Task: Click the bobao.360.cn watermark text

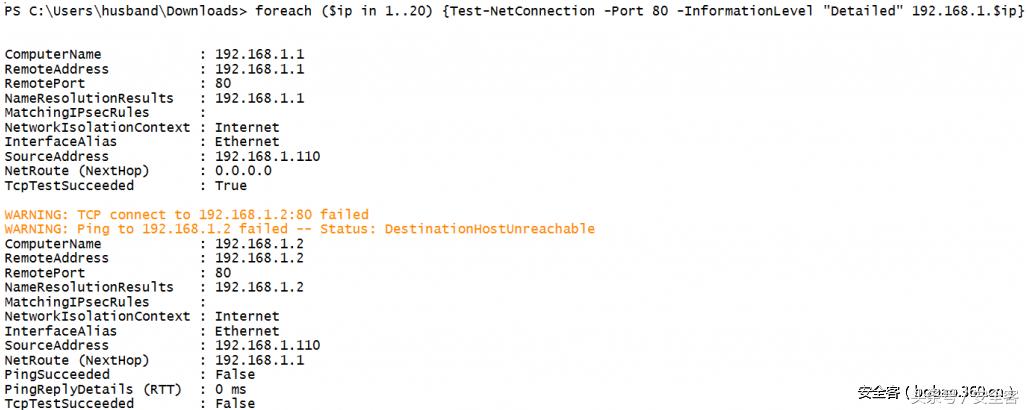Action: (944, 394)
